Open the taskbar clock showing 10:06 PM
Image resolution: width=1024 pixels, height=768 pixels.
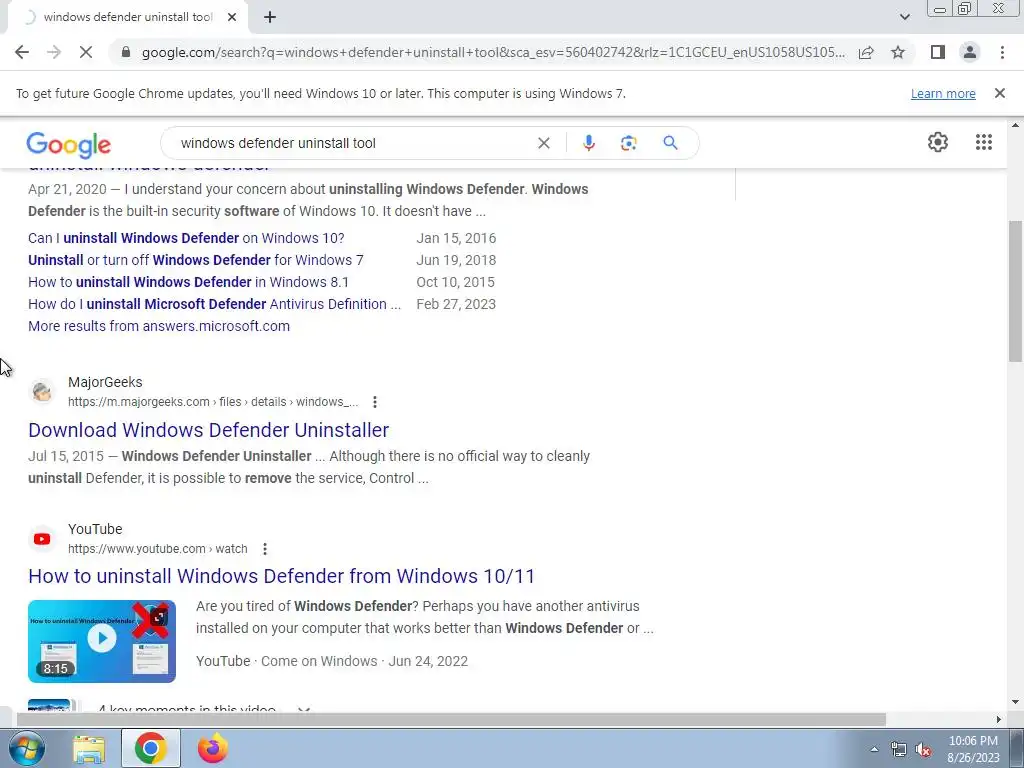(x=973, y=749)
